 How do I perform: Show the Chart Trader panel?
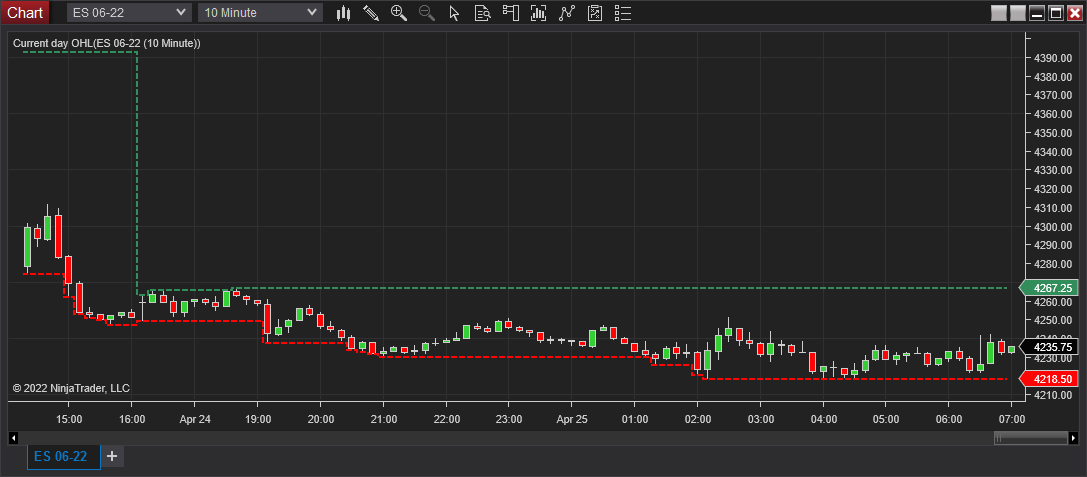511,12
